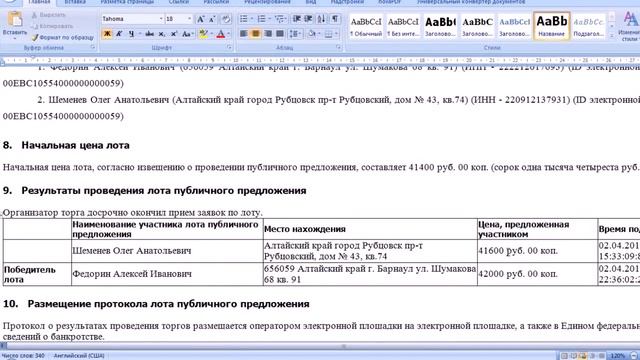640x360 pixels.
Task: Click the Шеменев Олег Анатольевич table cell
Action: tap(167, 251)
